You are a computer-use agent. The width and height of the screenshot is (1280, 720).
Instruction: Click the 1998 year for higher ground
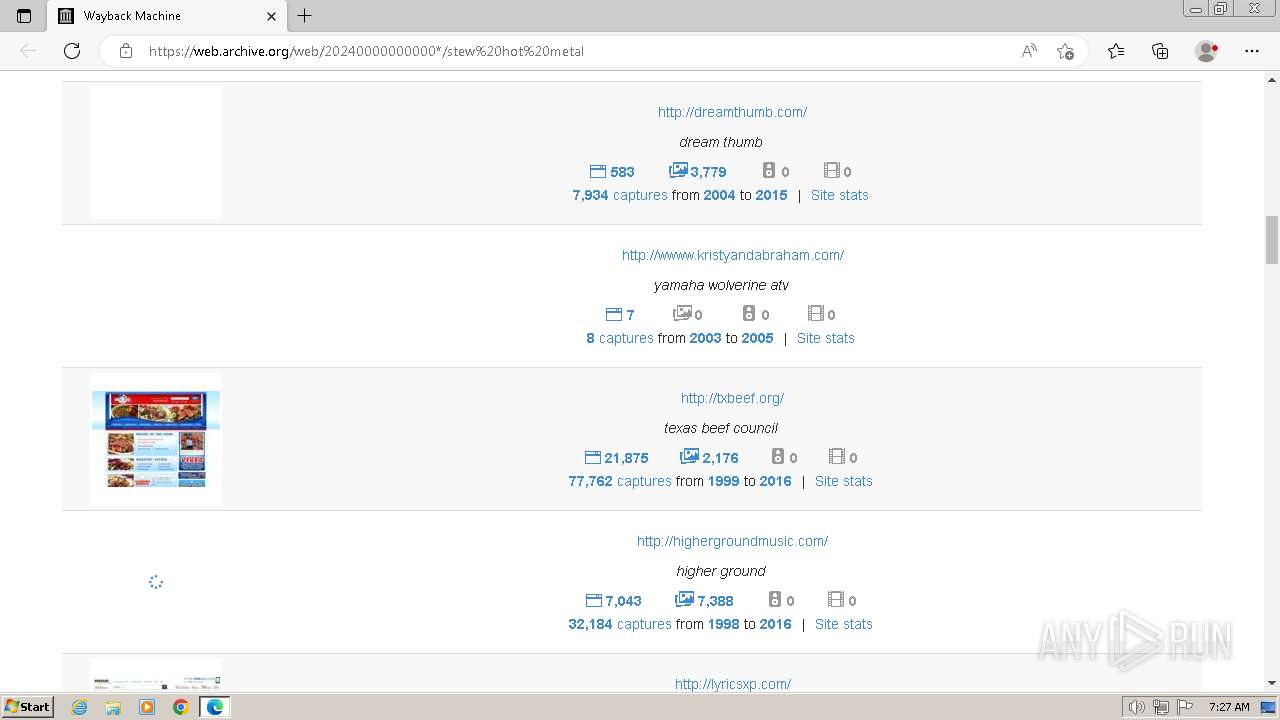[x=723, y=624]
